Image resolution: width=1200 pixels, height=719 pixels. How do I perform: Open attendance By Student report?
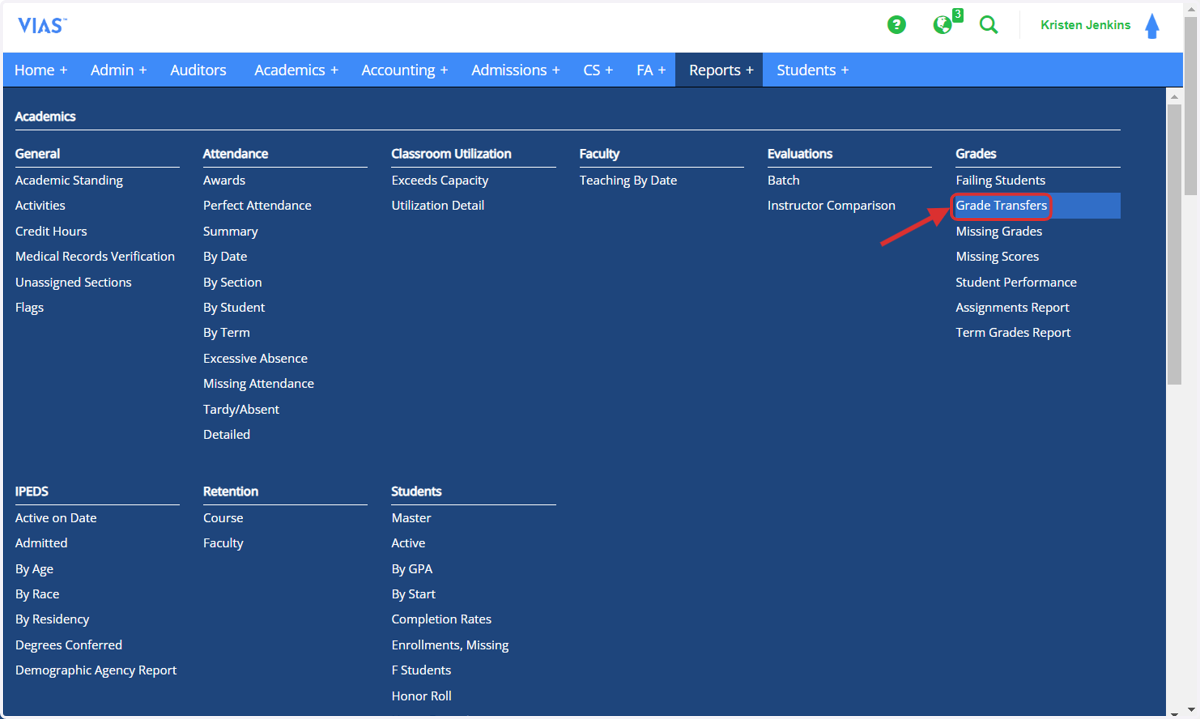(234, 307)
